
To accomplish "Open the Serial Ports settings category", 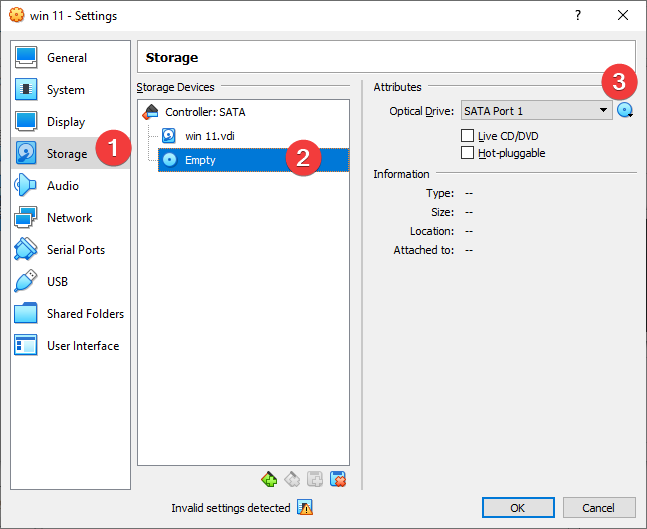I will (70, 249).
